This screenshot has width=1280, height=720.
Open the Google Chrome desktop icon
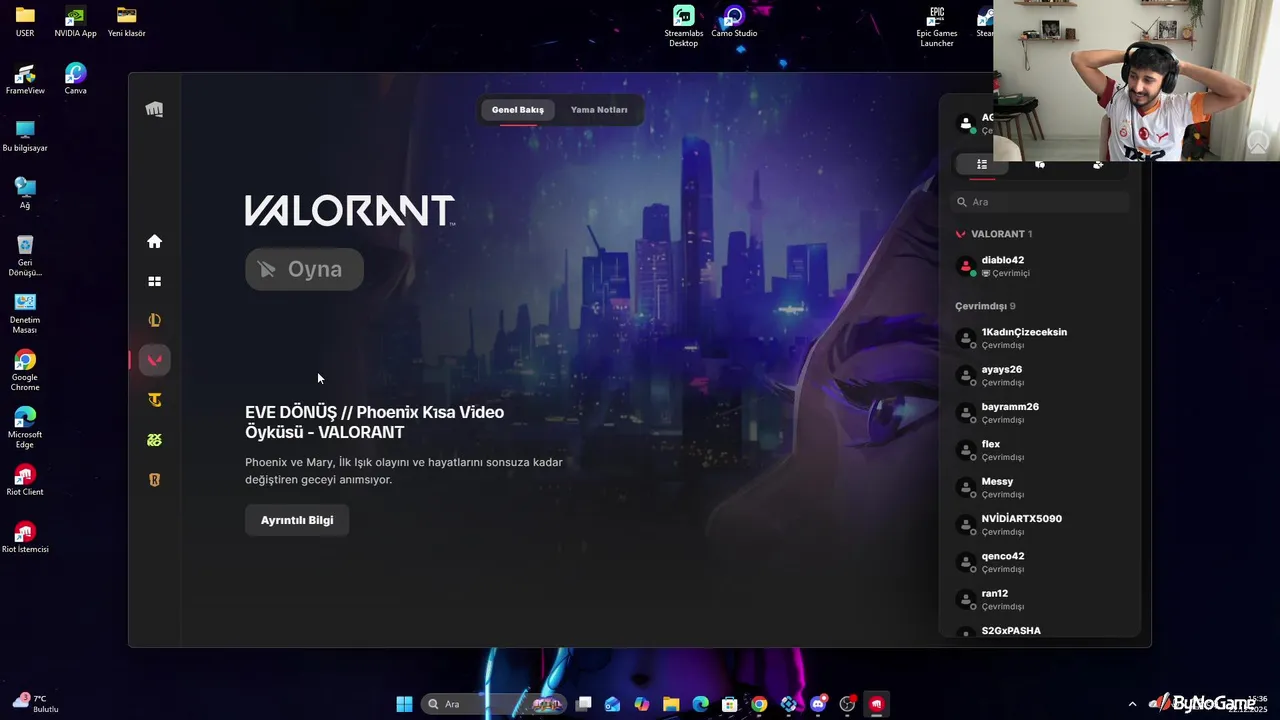click(25, 371)
